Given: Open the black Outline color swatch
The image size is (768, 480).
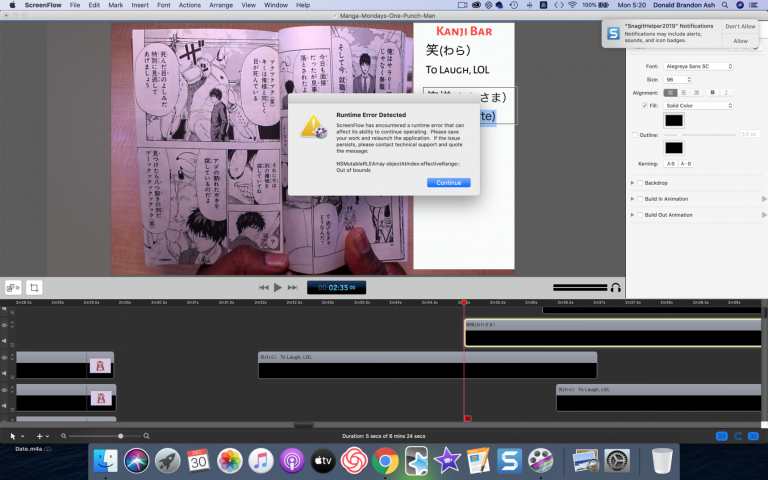Looking at the screenshot, I should tap(674, 148).
